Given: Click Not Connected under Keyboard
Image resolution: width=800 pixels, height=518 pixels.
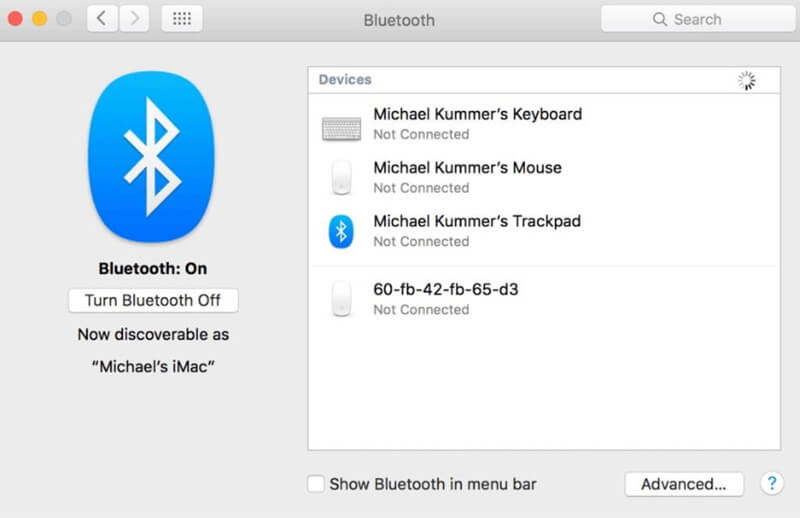Looking at the screenshot, I should pyautogui.click(x=421, y=134).
